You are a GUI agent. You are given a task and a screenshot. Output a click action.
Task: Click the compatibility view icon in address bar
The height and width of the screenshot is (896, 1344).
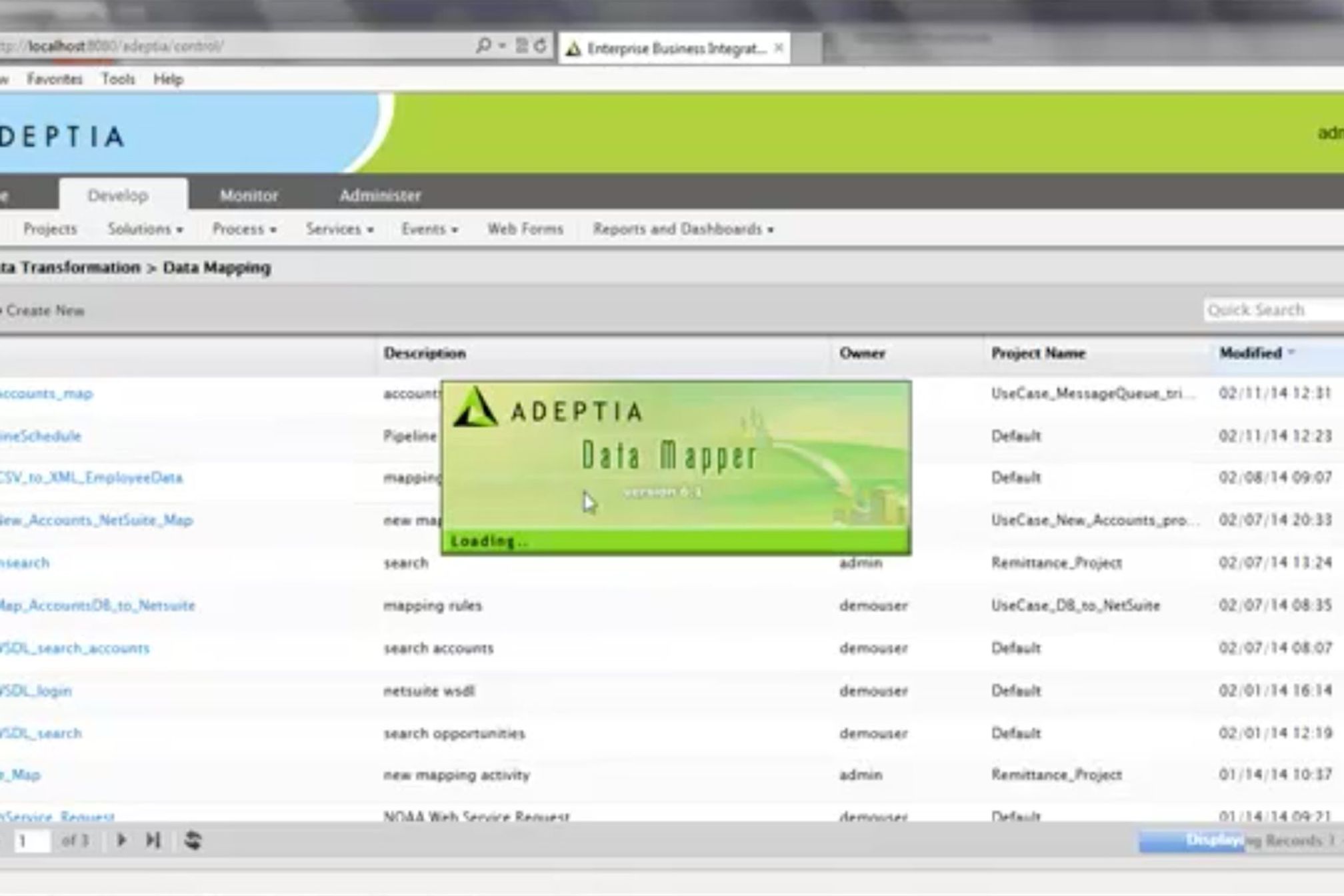coord(522,46)
